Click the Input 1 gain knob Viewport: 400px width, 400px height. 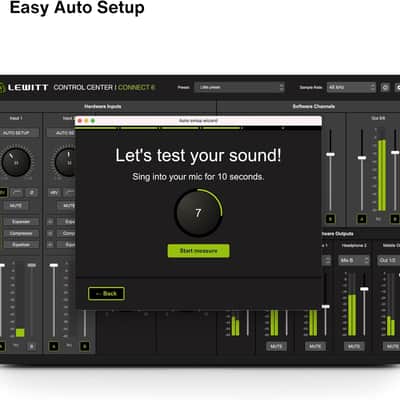(x=16, y=162)
